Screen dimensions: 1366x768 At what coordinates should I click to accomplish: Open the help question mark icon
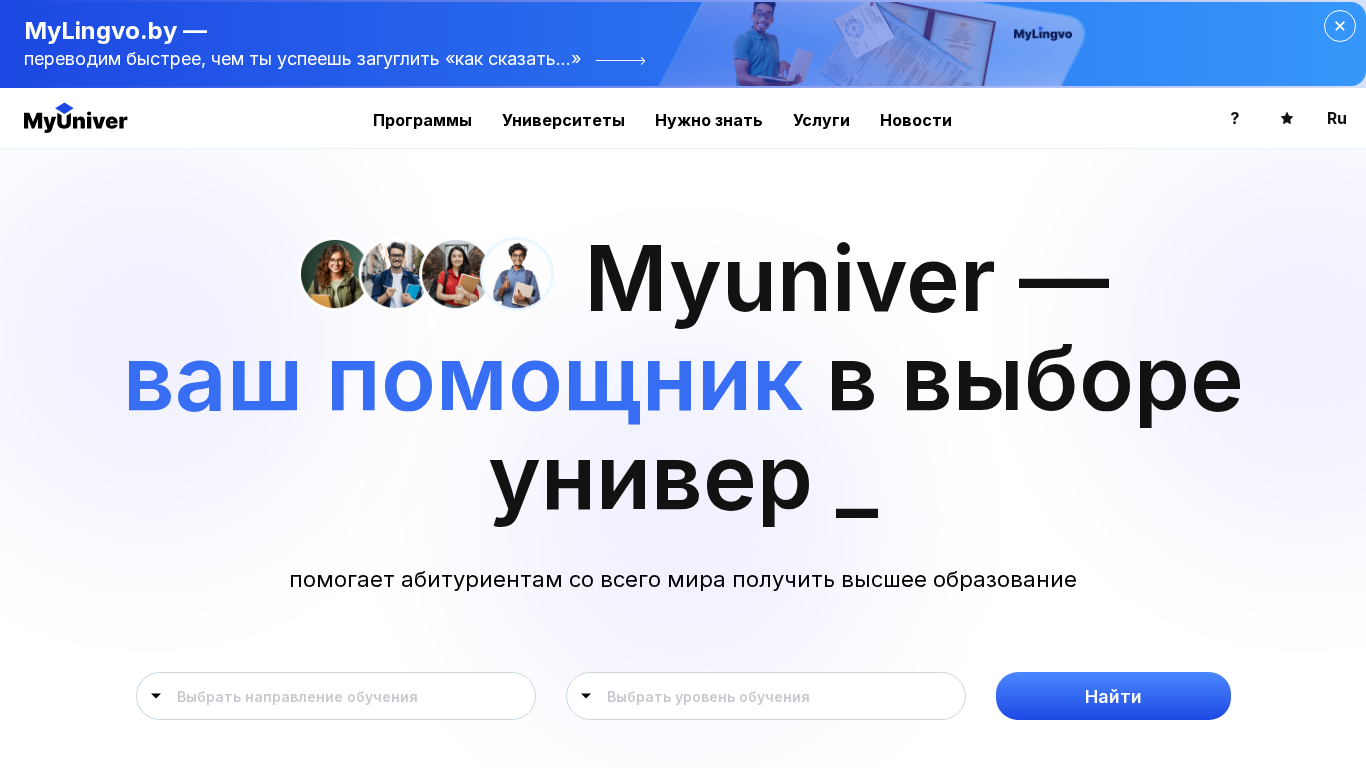pyautogui.click(x=1235, y=118)
